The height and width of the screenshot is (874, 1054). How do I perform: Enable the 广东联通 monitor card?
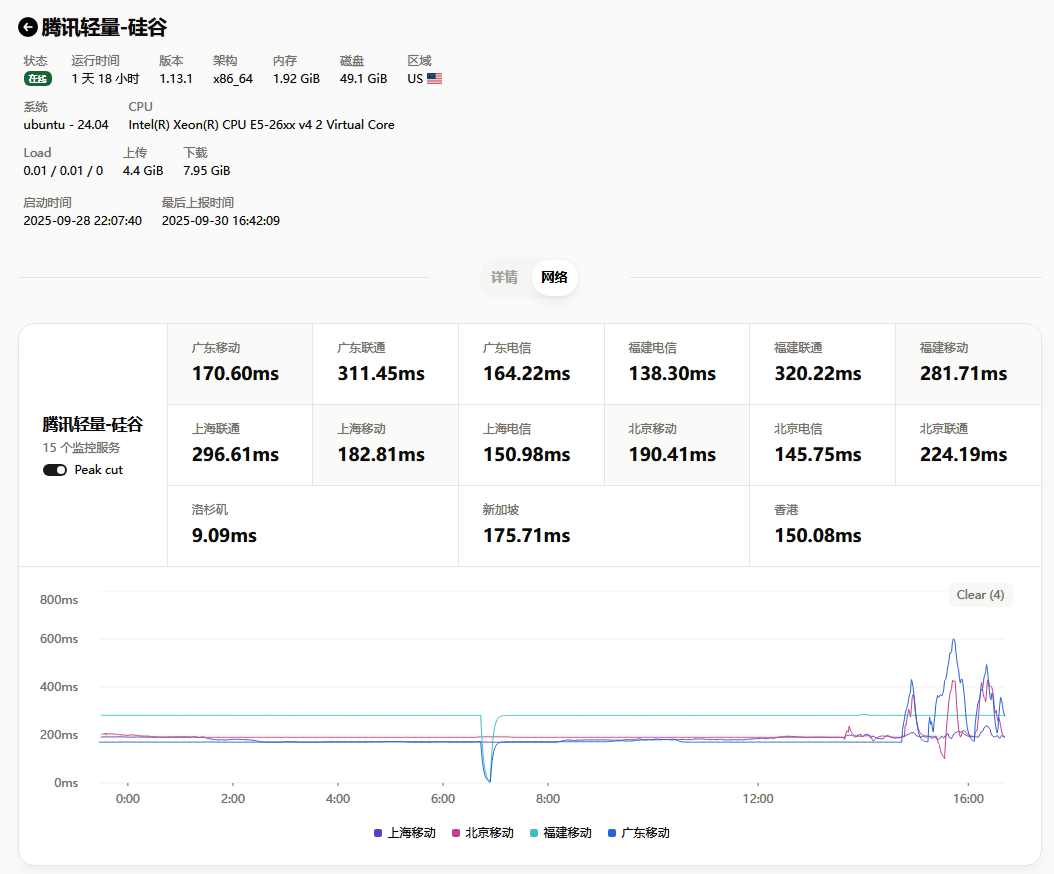click(385, 363)
